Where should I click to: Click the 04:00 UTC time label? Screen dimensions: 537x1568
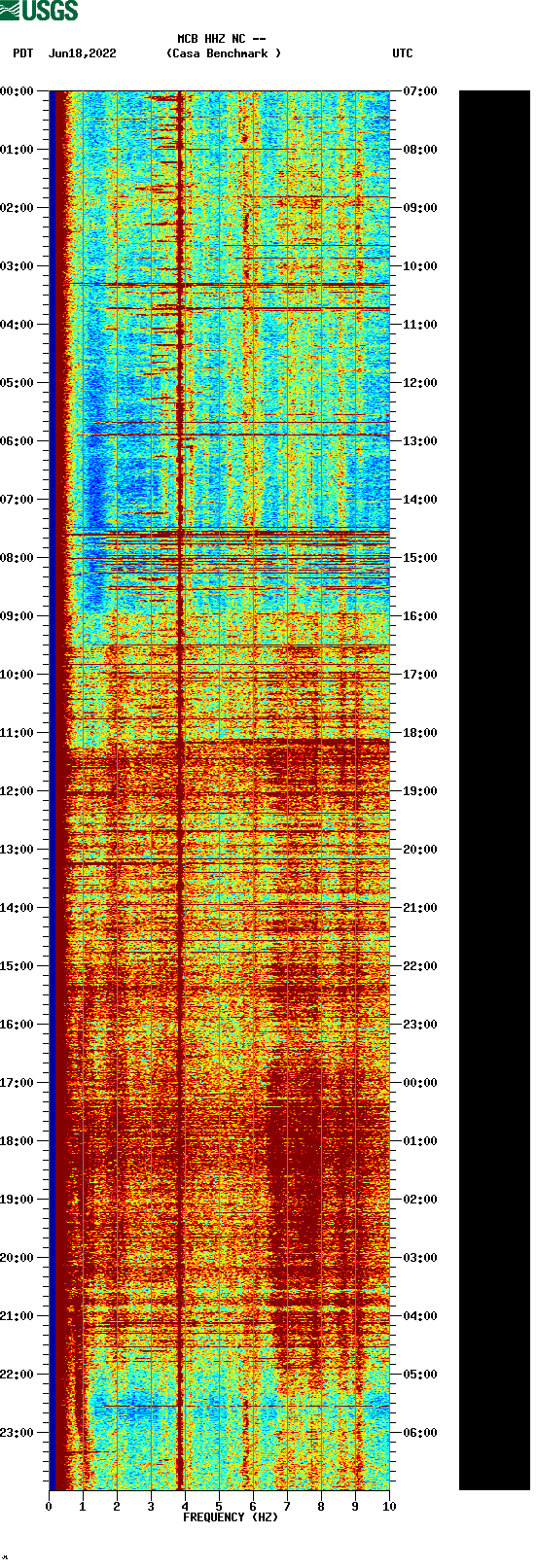pos(420,1316)
